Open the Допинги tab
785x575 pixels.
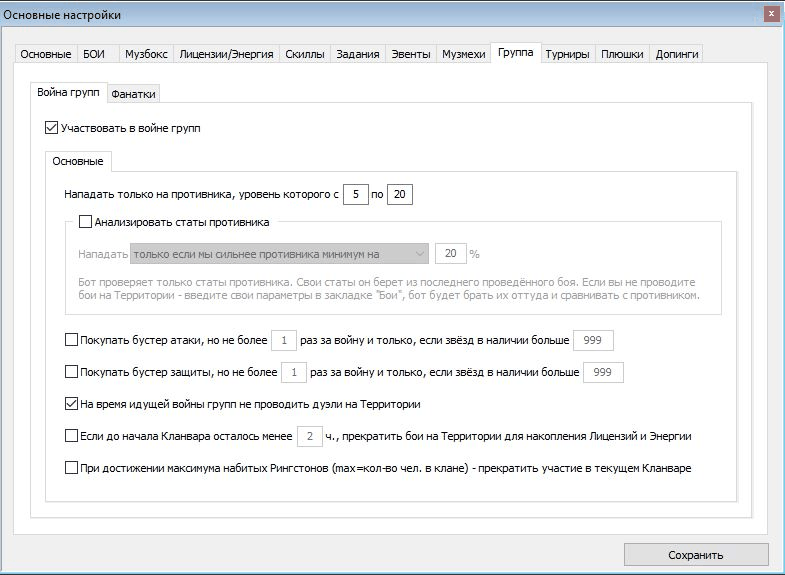click(677, 54)
